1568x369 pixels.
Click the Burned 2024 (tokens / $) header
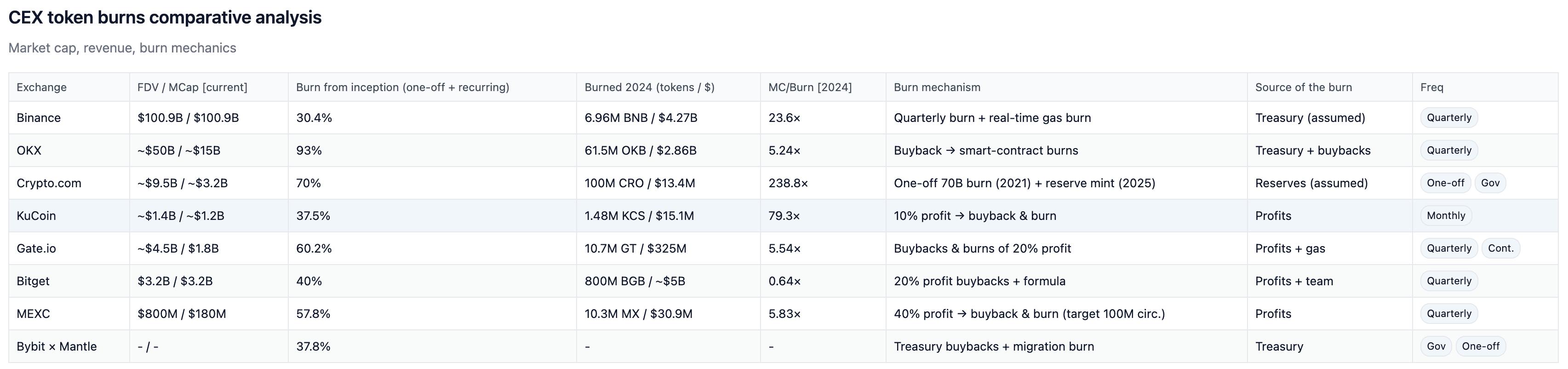click(x=649, y=87)
